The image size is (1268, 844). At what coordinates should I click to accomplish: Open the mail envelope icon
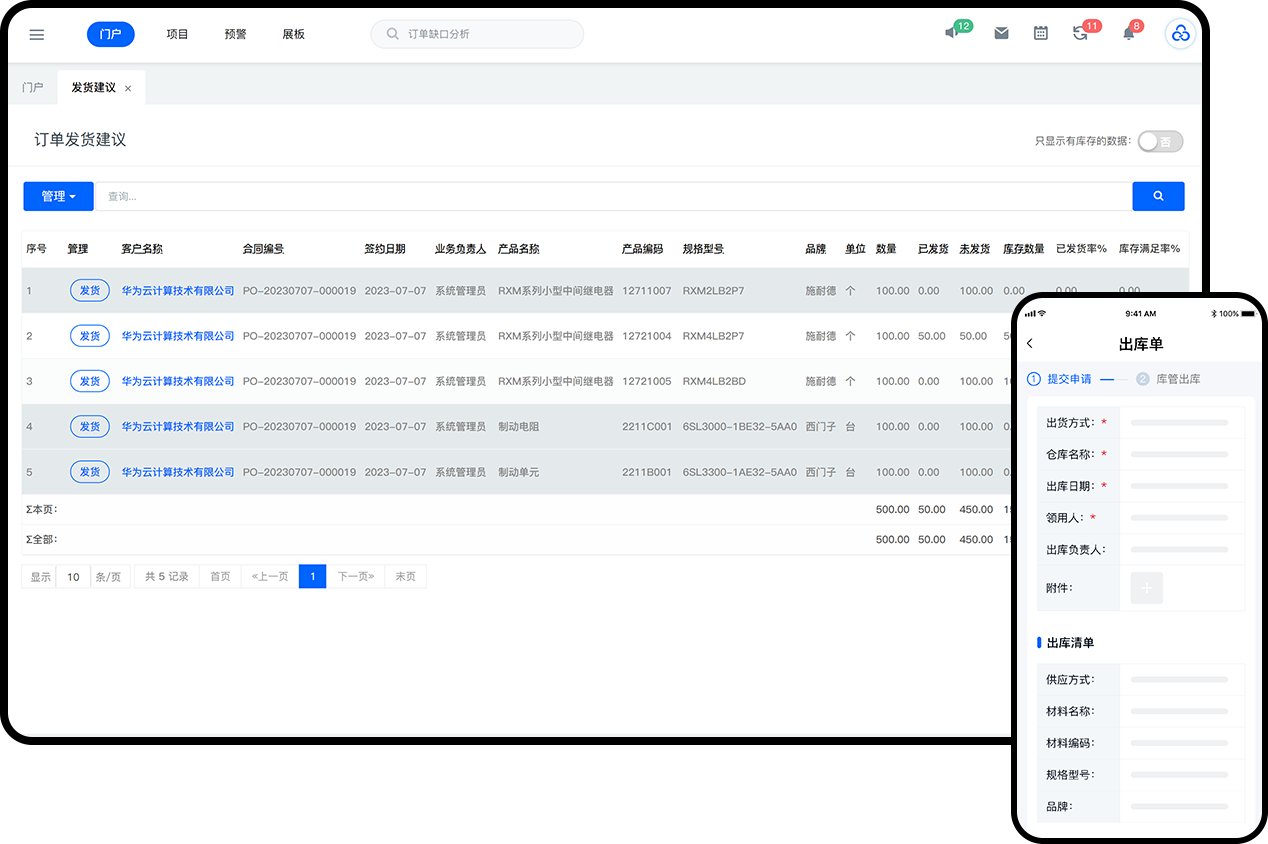click(1001, 33)
